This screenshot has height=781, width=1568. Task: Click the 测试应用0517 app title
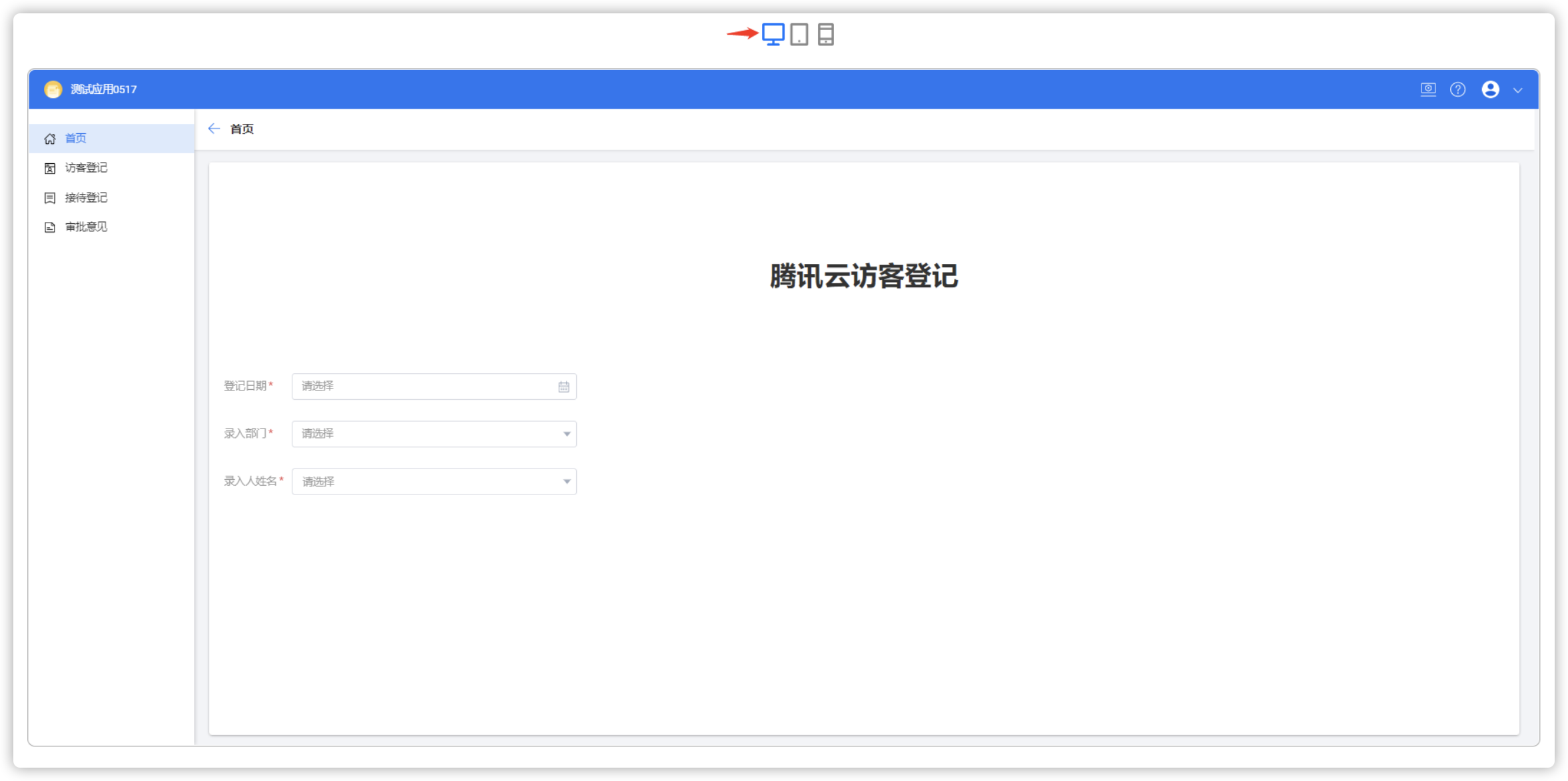pos(104,89)
